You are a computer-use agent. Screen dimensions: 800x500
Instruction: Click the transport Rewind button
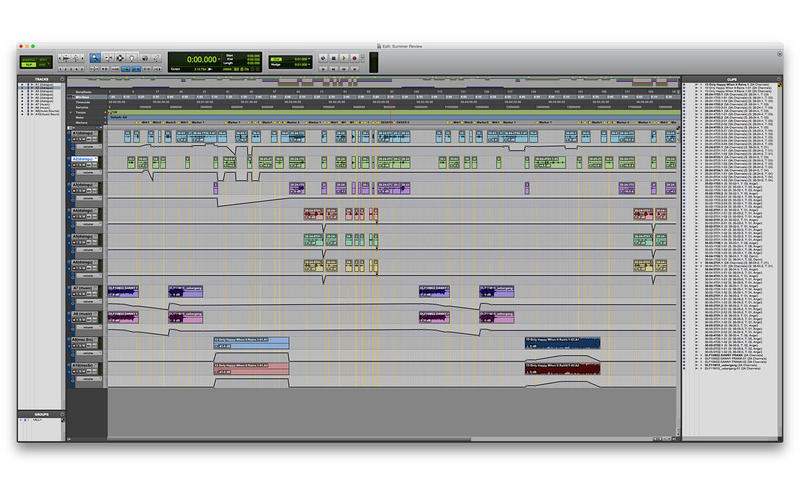click(334, 69)
